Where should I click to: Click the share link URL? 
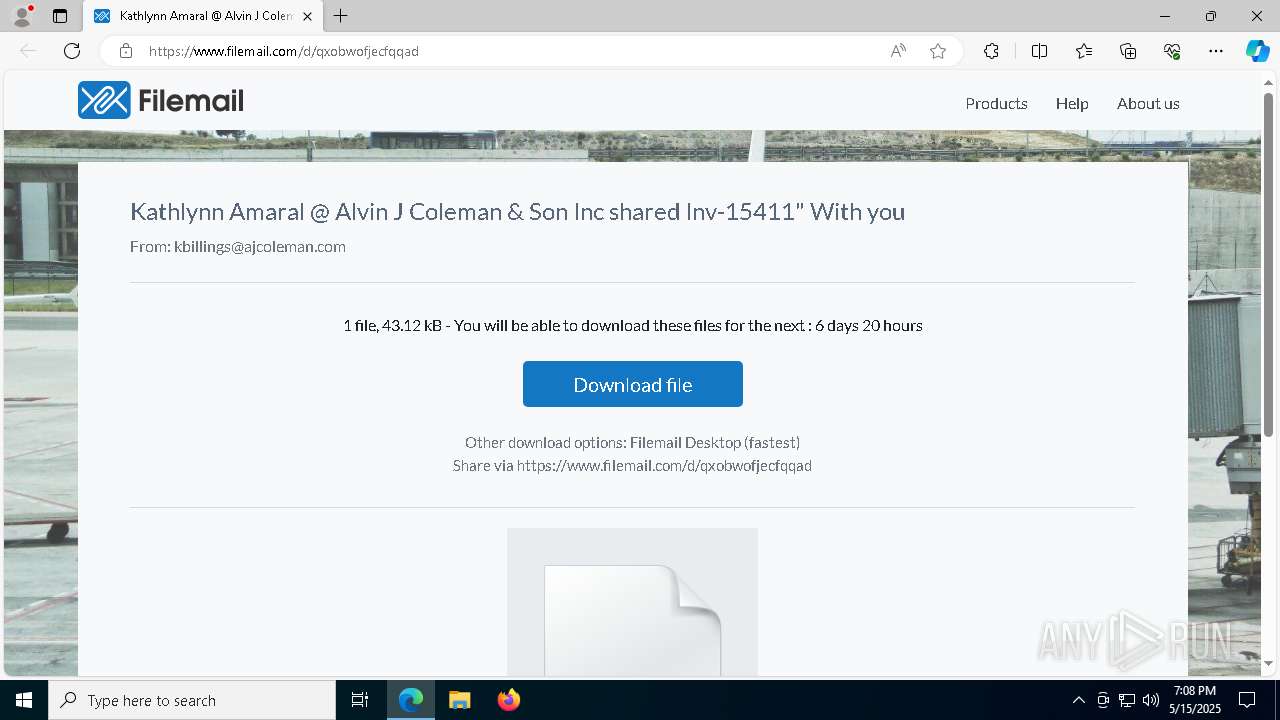[664, 466]
